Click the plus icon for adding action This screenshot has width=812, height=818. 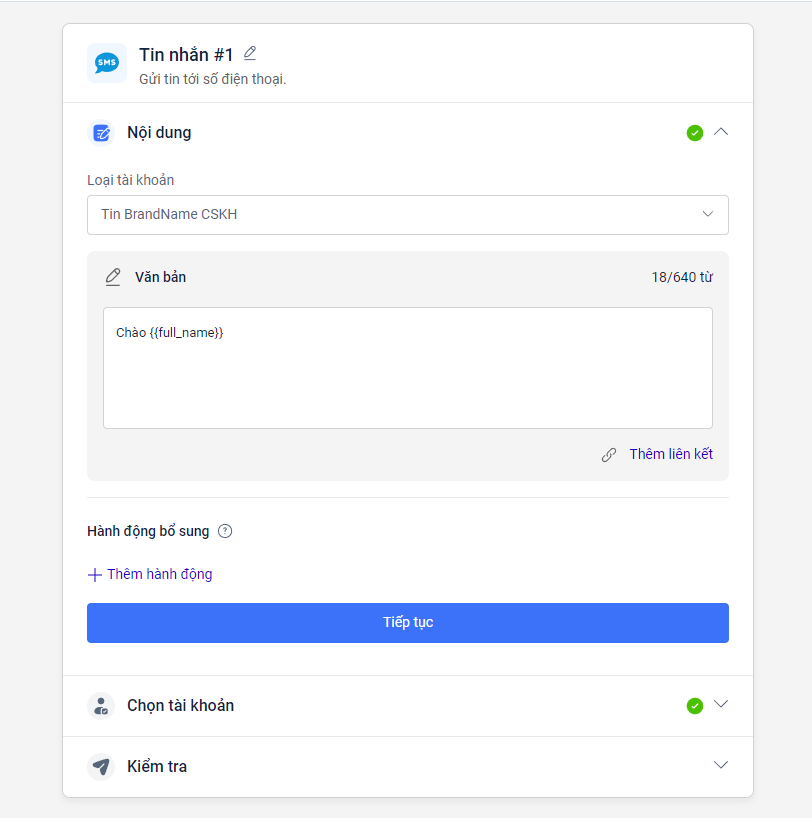pyautogui.click(x=95, y=574)
